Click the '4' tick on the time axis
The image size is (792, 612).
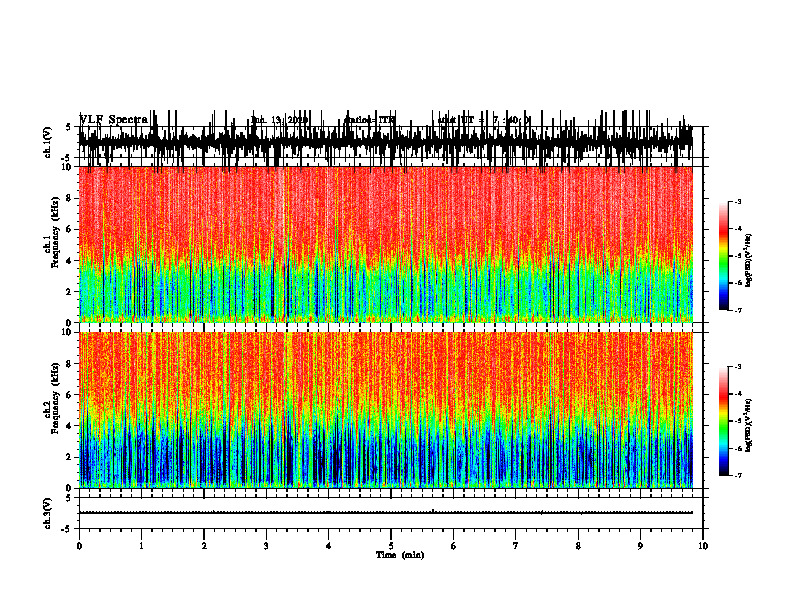click(x=329, y=546)
